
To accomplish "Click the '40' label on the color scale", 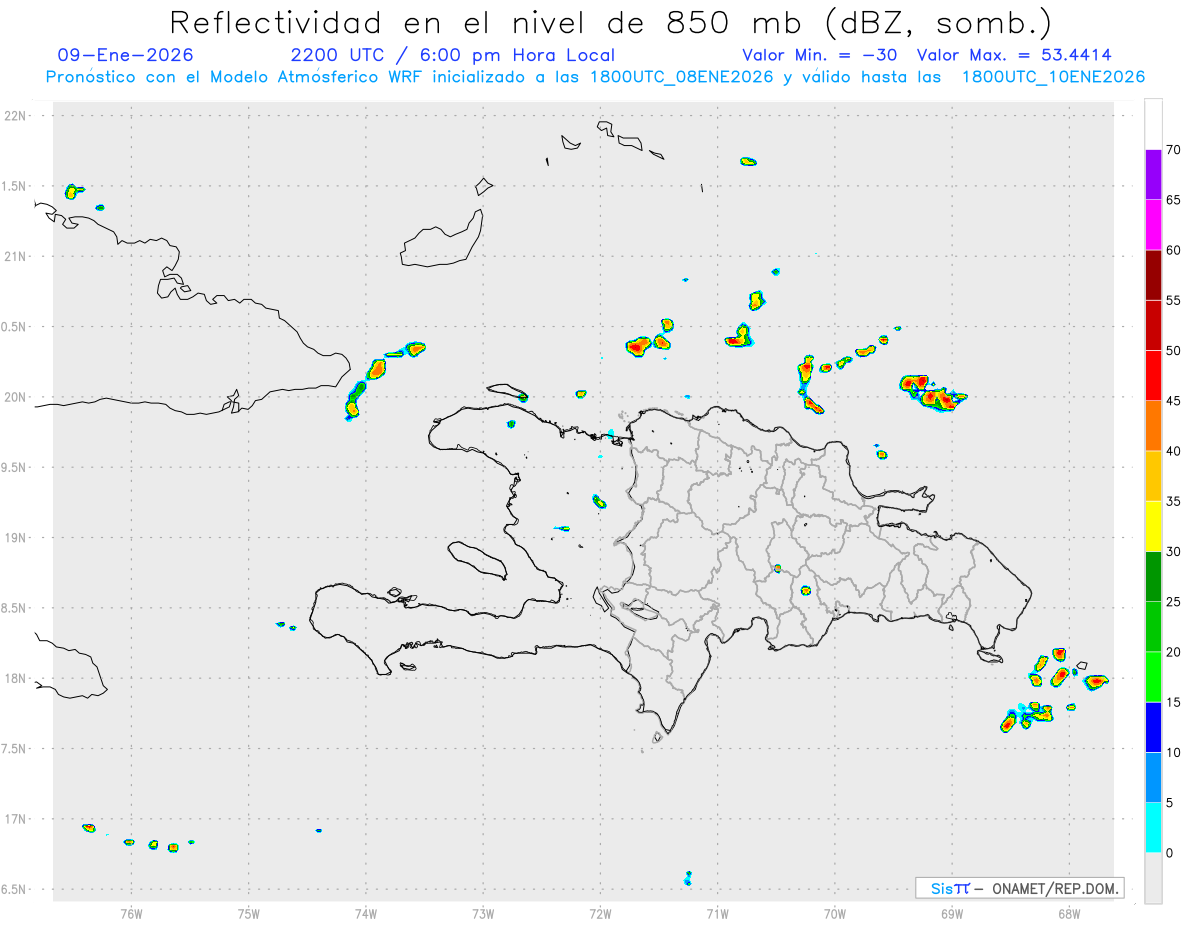I will coord(1174,451).
